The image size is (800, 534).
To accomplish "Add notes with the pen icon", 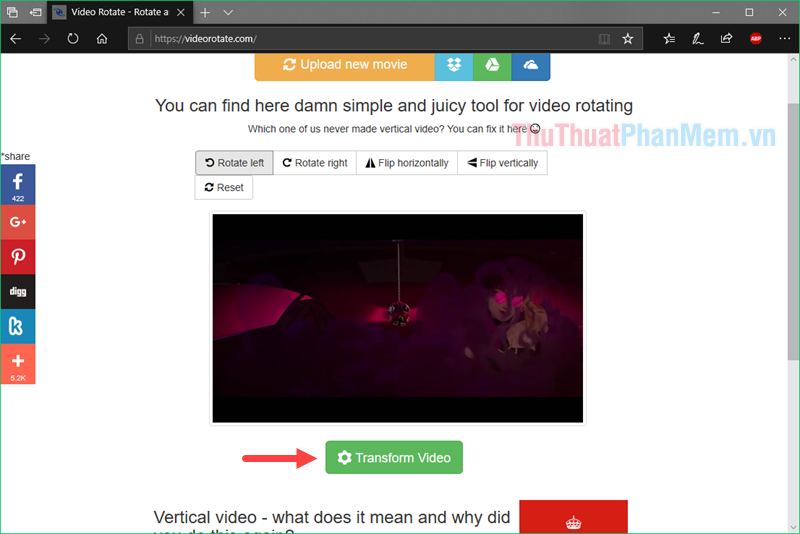I will click(697, 39).
